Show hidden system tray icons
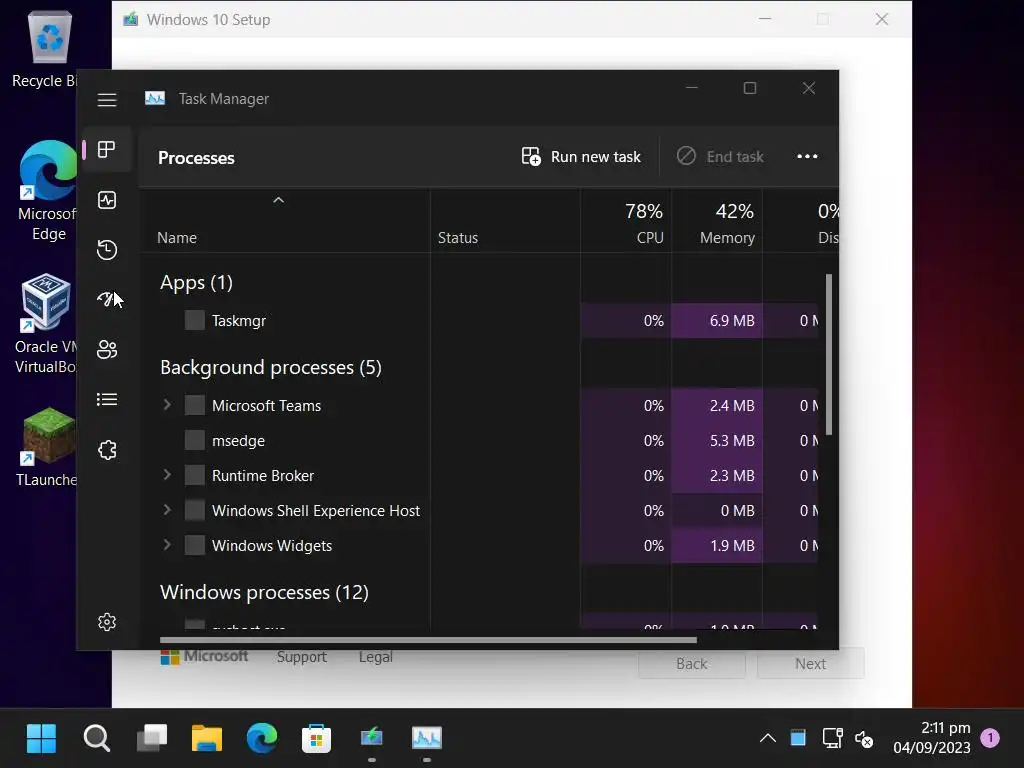The height and width of the screenshot is (768, 1024). point(768,739)
